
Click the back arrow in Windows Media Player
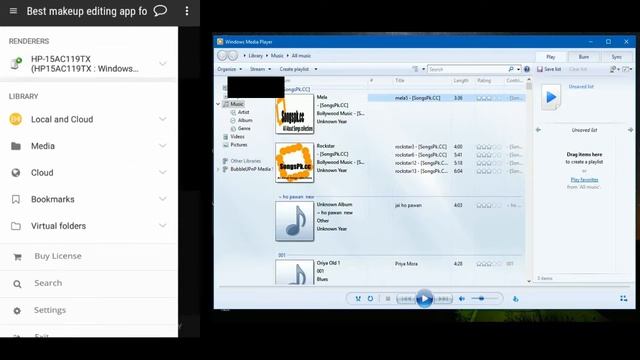[x=222, y=56]
